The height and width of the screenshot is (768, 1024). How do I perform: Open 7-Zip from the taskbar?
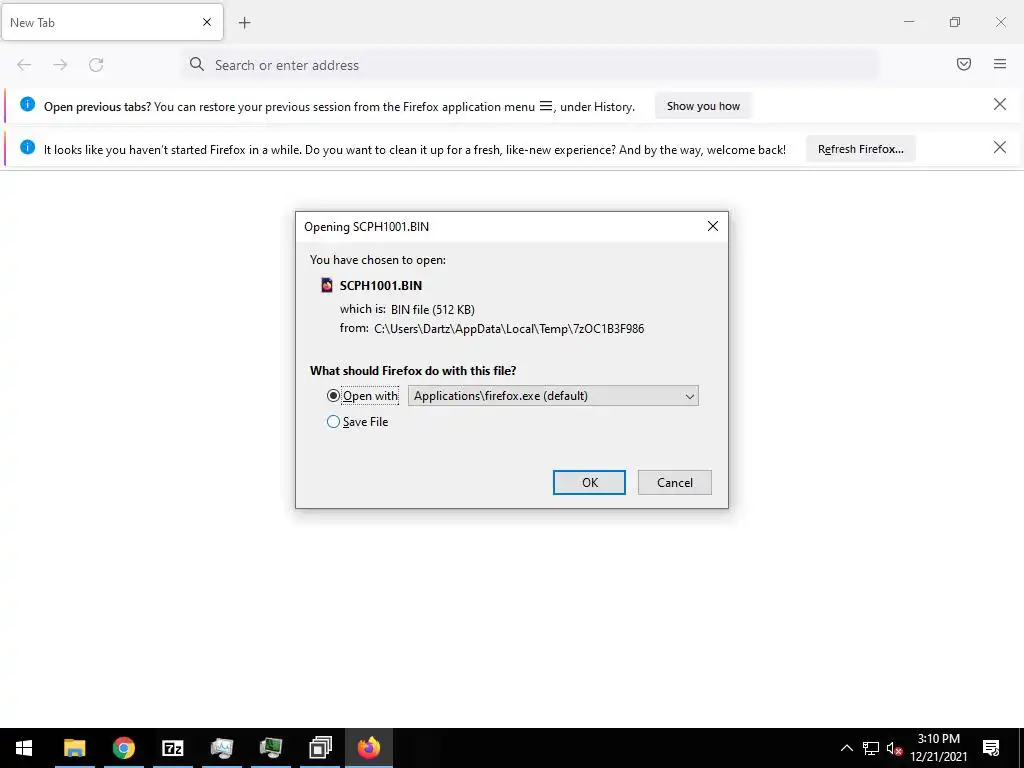pos(172,748)
